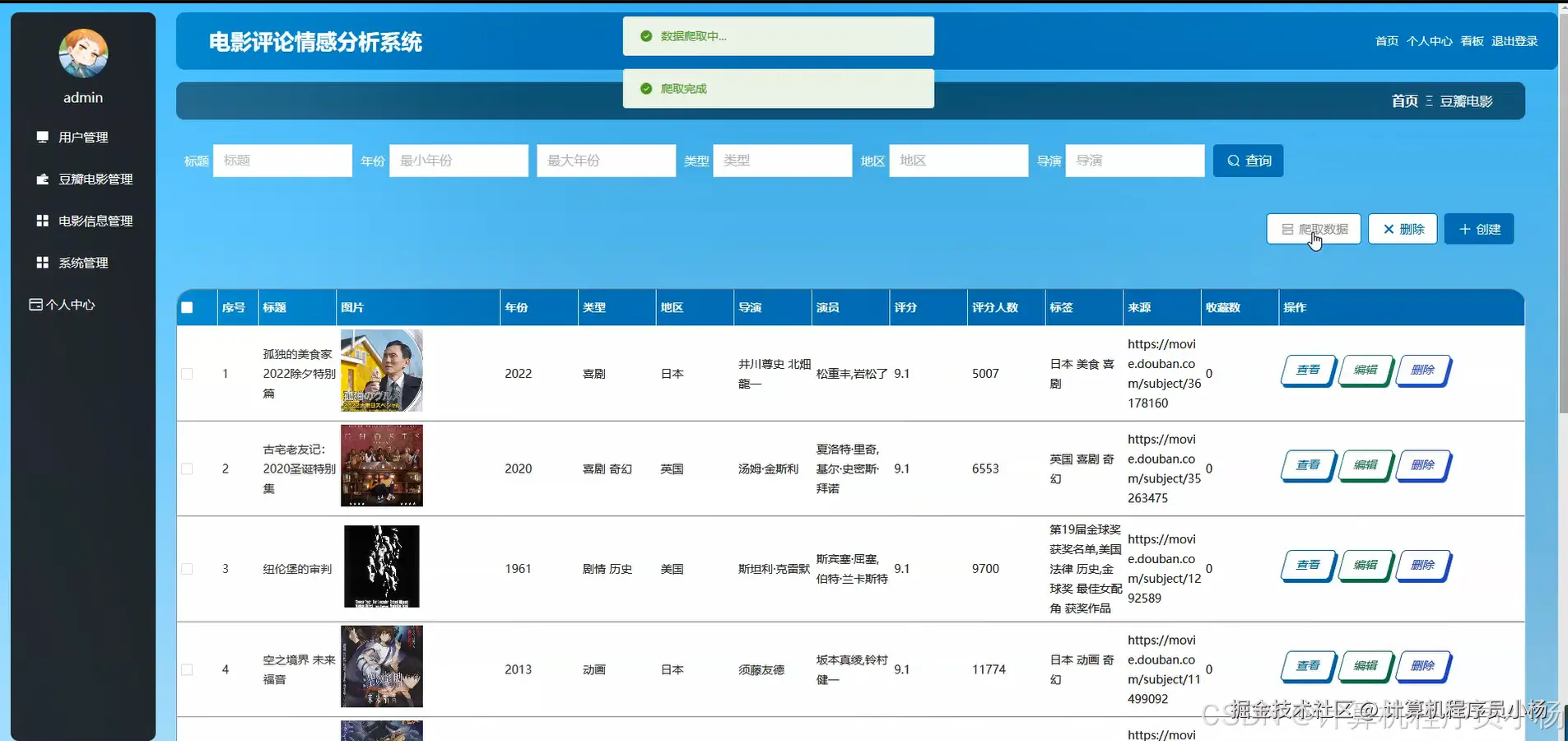
Task: Click 查看 for 孤独的美食家 row
Action: 1308,370
